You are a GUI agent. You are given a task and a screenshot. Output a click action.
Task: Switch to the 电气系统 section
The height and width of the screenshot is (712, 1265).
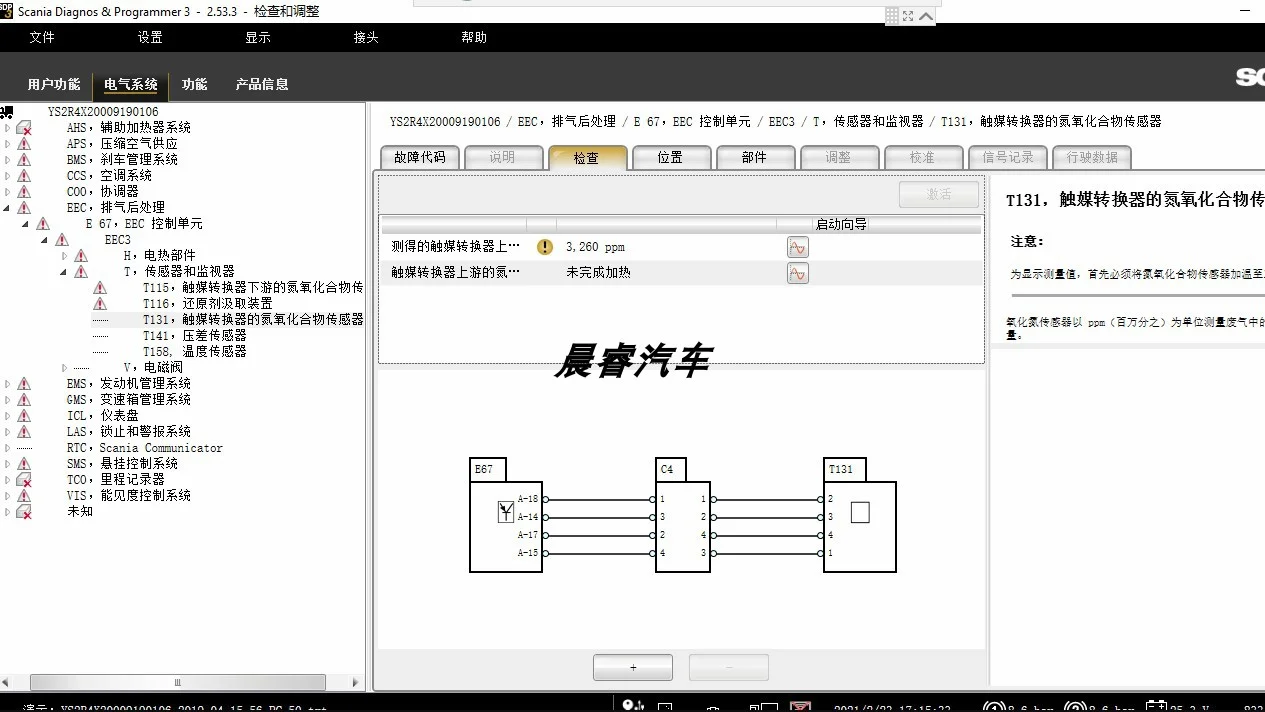pos(131,84)
